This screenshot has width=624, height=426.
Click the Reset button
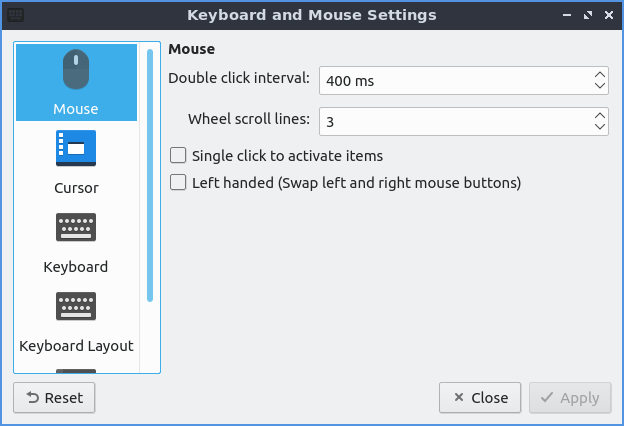[x=54, y=397]
